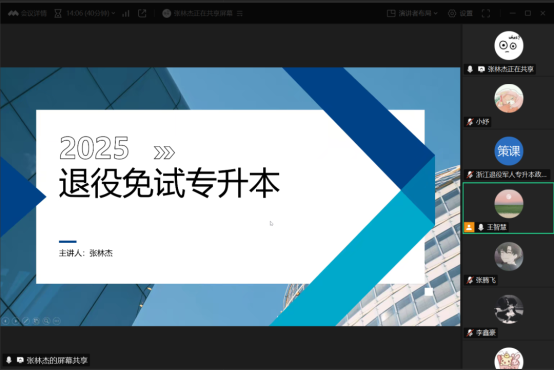Click the magnifier zoom icon on slide
The width and height of the screenshot is (554, 371).
pyautogui.click(x=46, y=321)
